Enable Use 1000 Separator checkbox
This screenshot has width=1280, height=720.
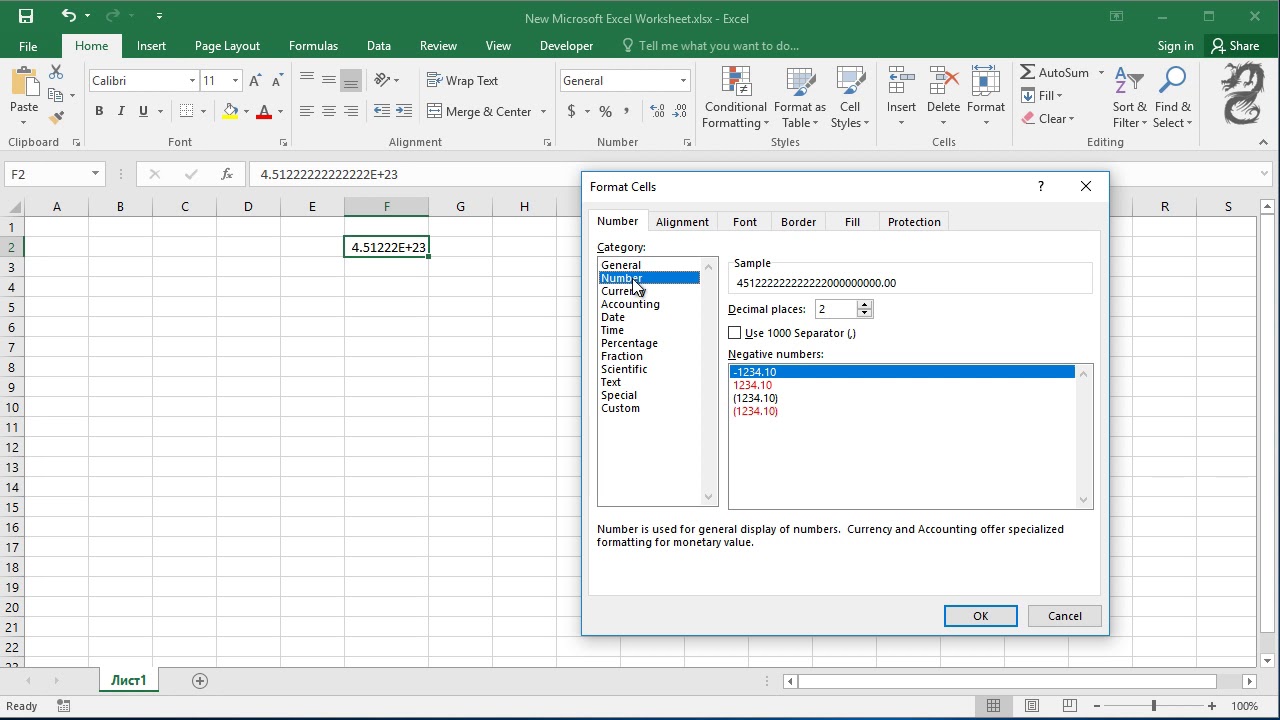(x=735, y=333)
